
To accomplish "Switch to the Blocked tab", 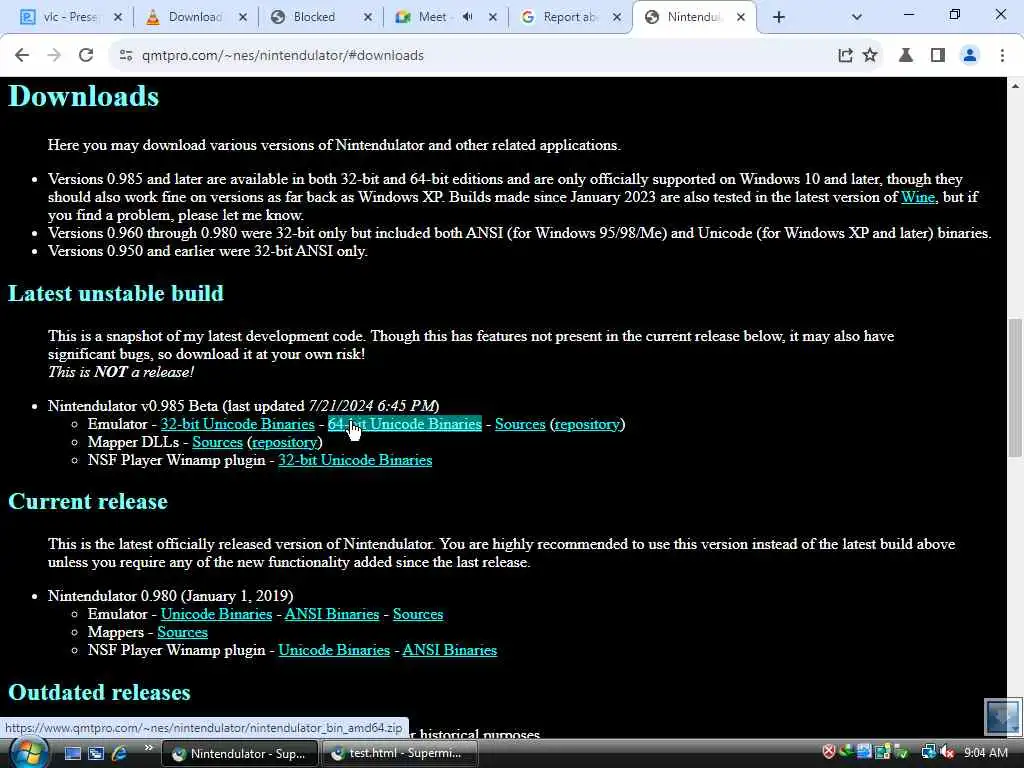I will 312,17.
